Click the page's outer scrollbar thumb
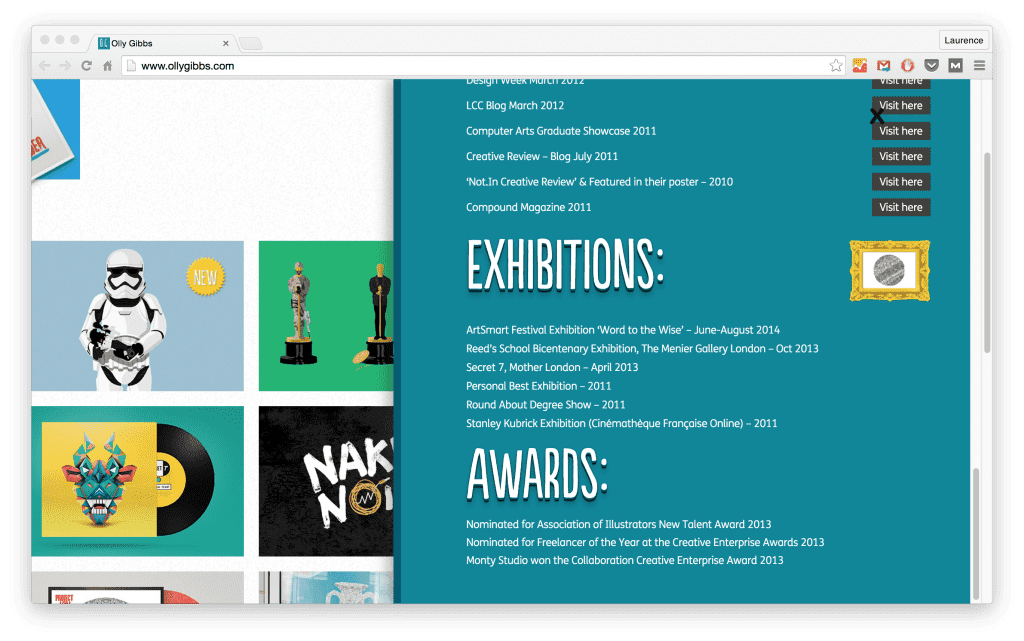The image size is (1024, 641). click(987, 252)
